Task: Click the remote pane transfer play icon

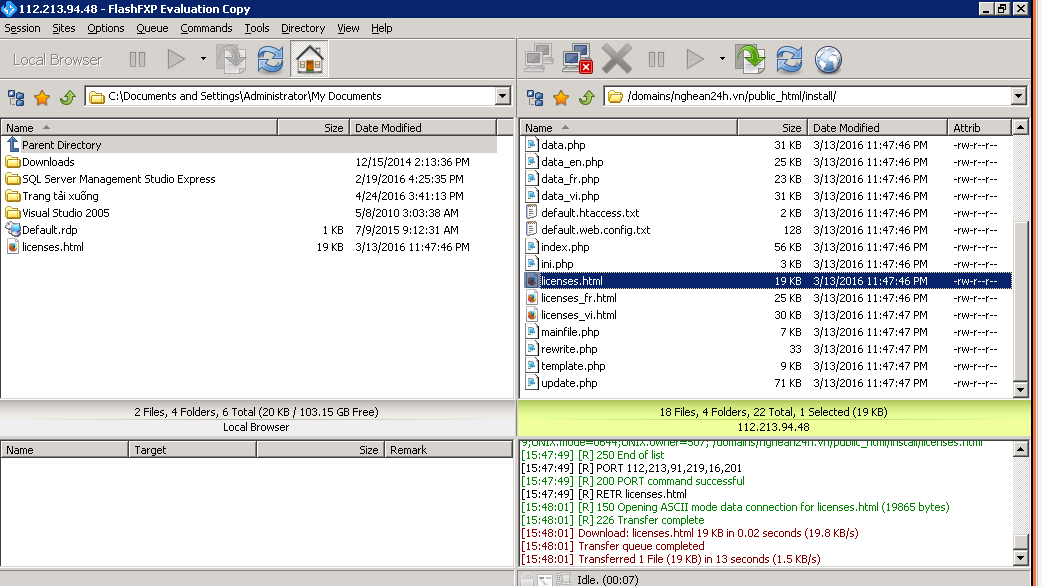Action: coord(694,60)
